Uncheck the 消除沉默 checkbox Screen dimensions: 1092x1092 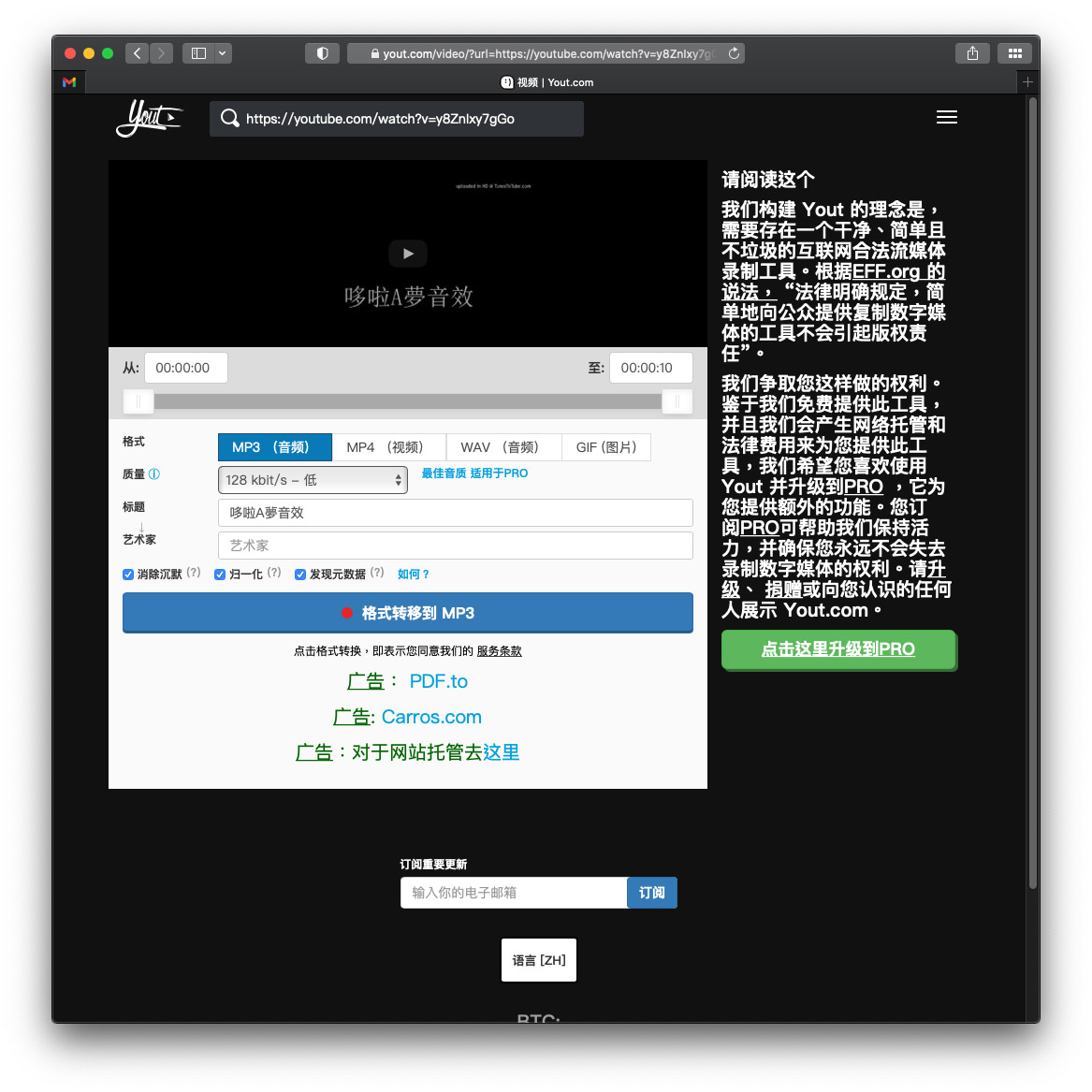click(128, 575)
